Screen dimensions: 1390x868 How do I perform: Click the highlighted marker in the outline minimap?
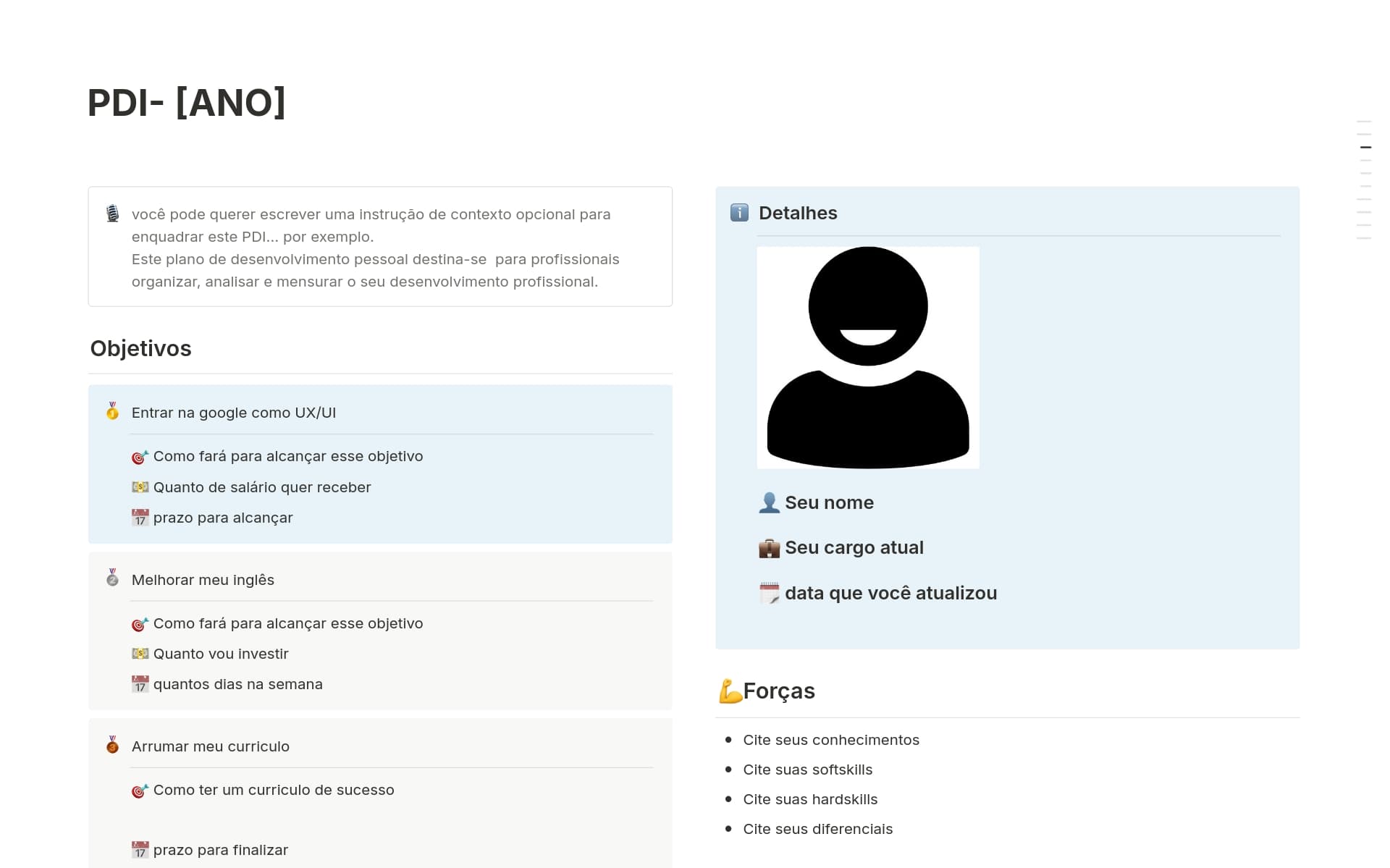tap(1365, 147)
